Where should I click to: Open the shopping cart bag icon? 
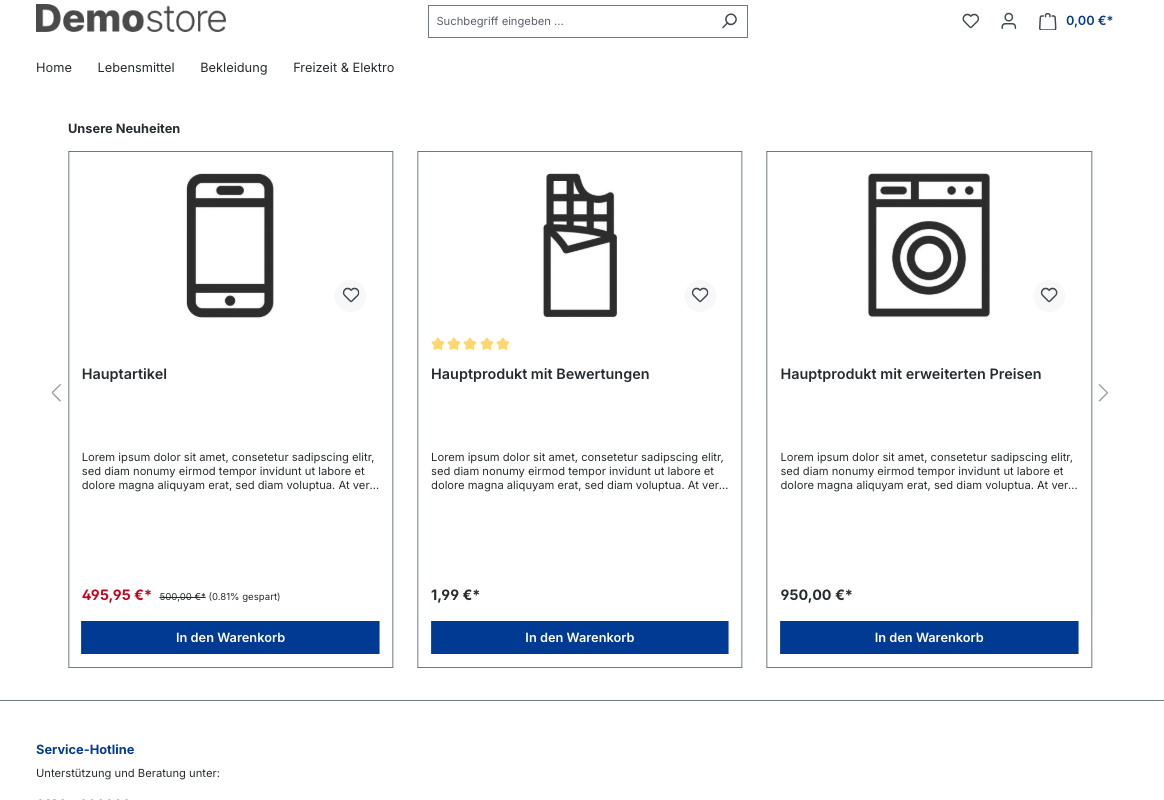(x=1047, y=21)
